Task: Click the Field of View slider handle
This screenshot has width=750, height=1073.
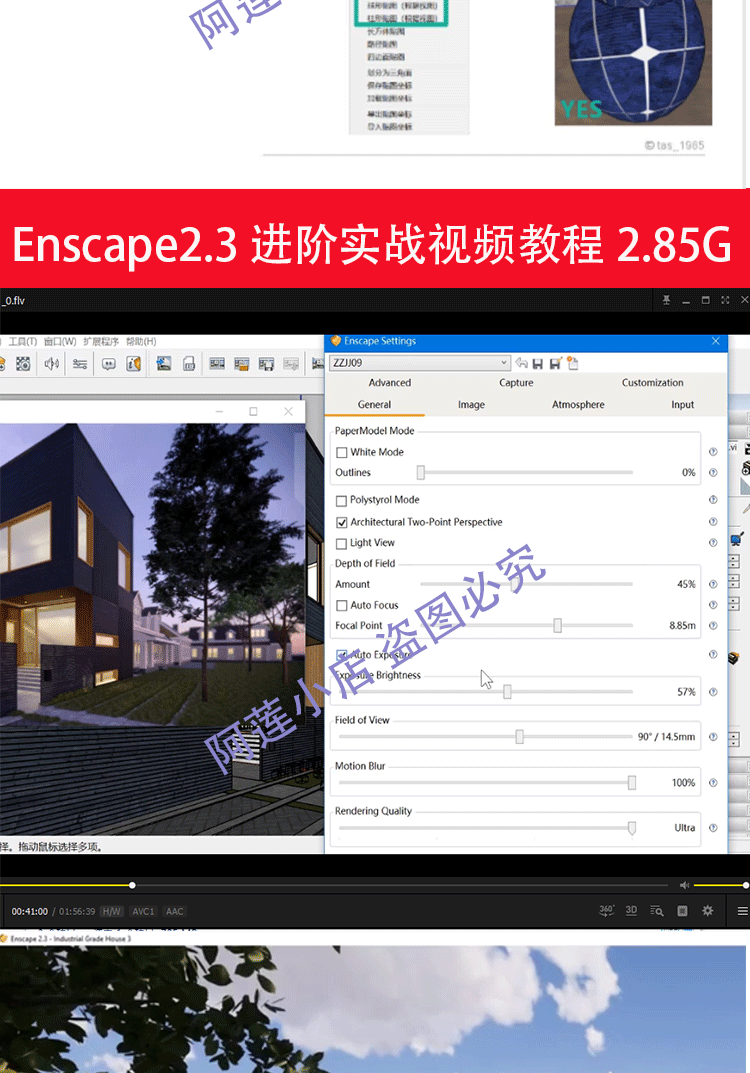Action: 519,736
